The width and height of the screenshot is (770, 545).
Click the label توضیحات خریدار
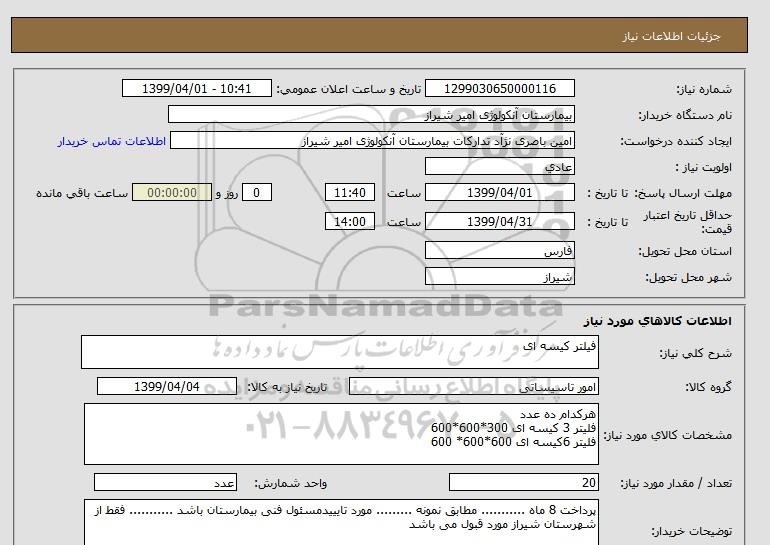[691, 531]
